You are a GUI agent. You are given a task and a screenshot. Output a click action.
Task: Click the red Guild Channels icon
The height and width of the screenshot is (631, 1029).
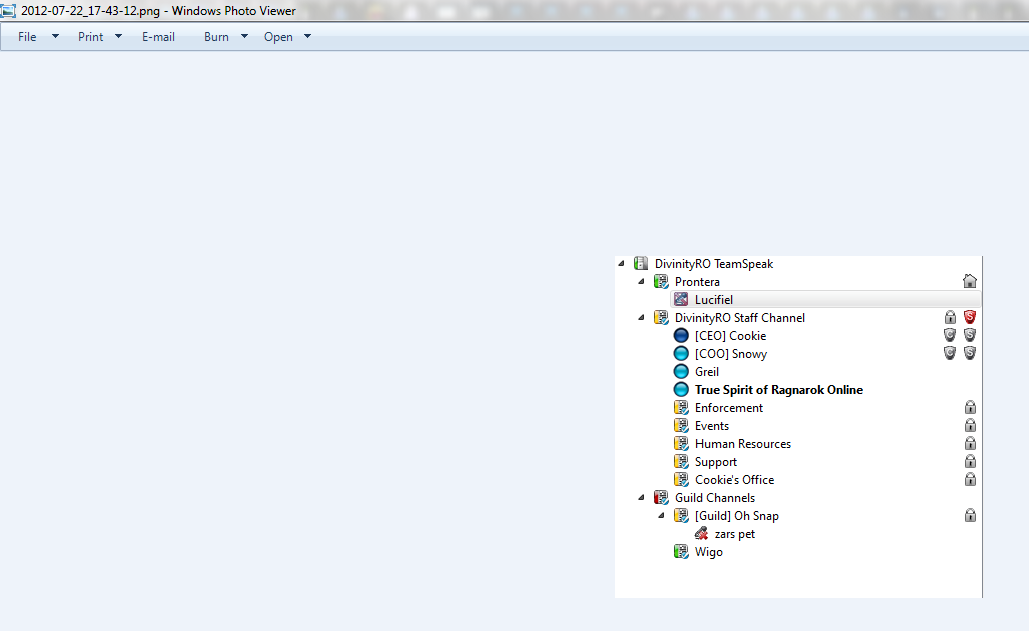tap(661, 498)
